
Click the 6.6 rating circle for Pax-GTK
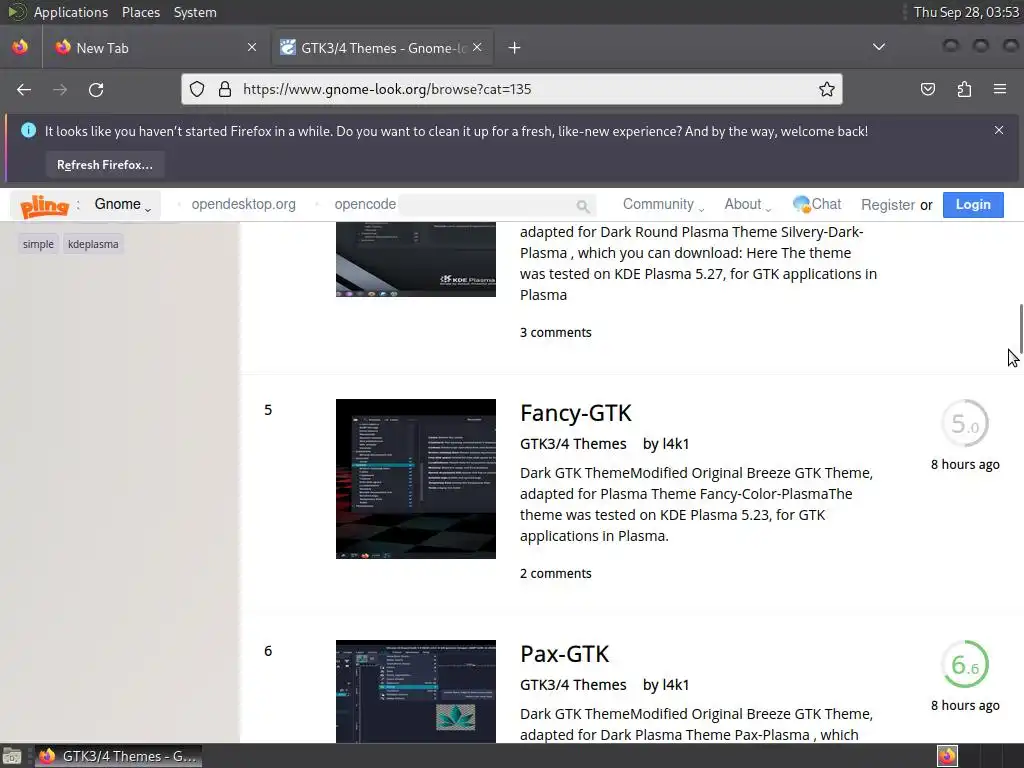[965, 664]
